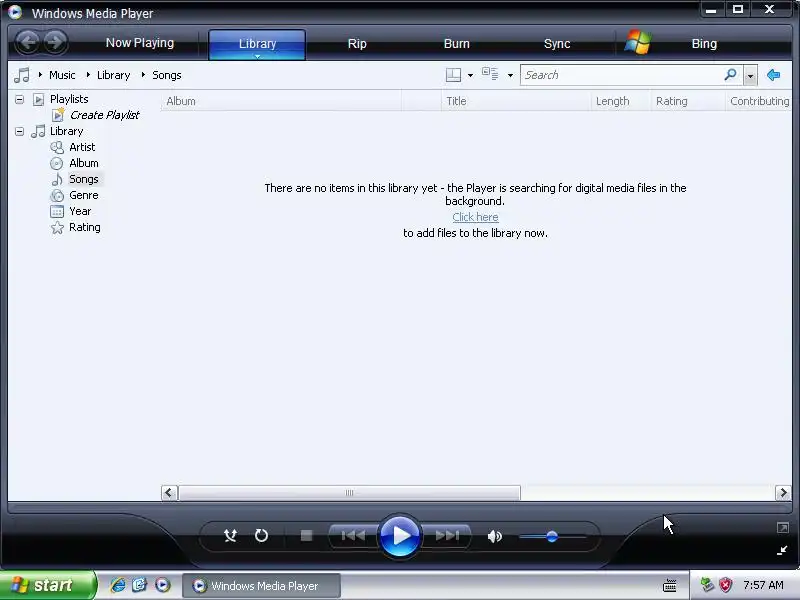
Task: Select Genre view in the library
Action: coord(84,195)
